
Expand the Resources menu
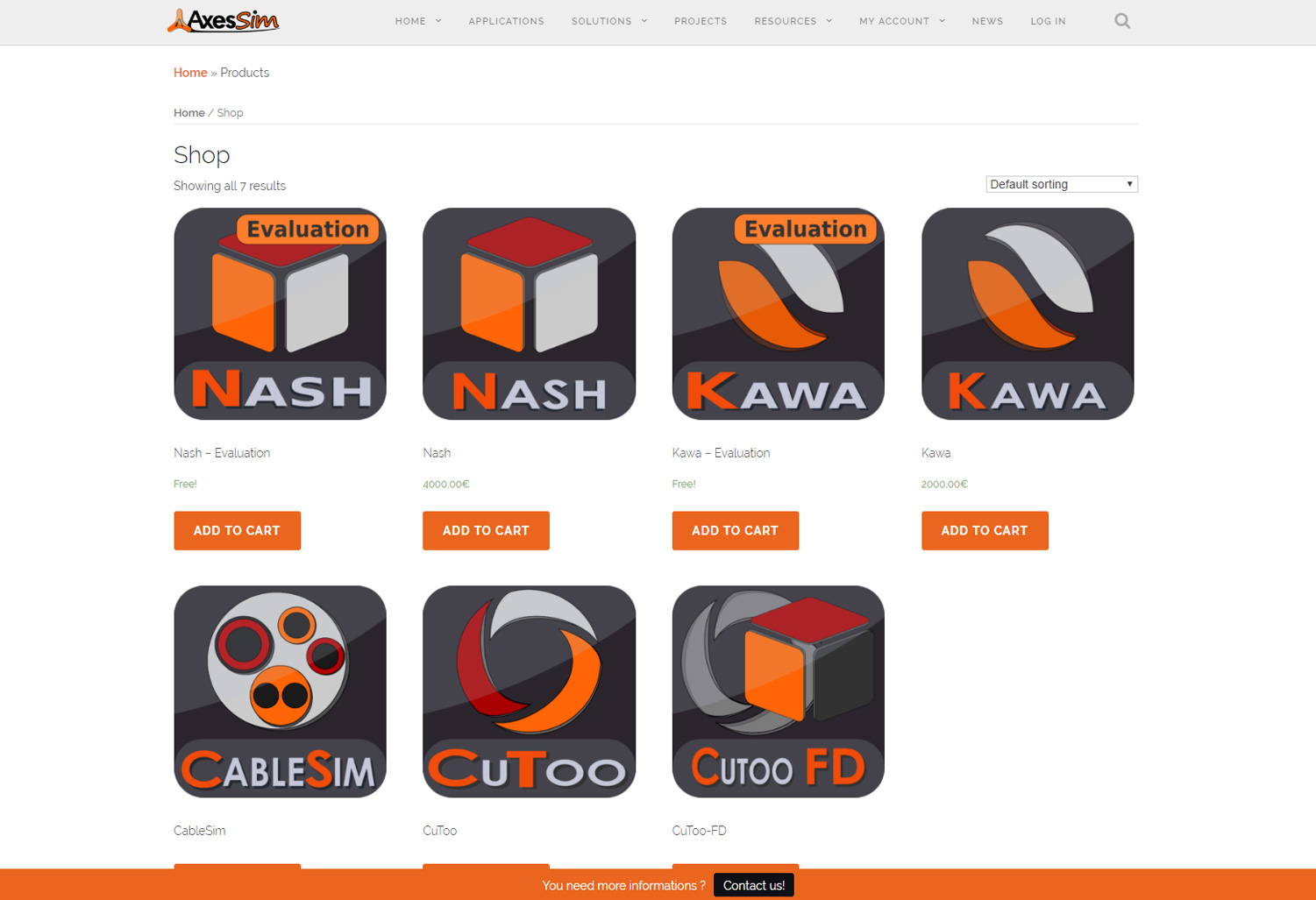793,21
